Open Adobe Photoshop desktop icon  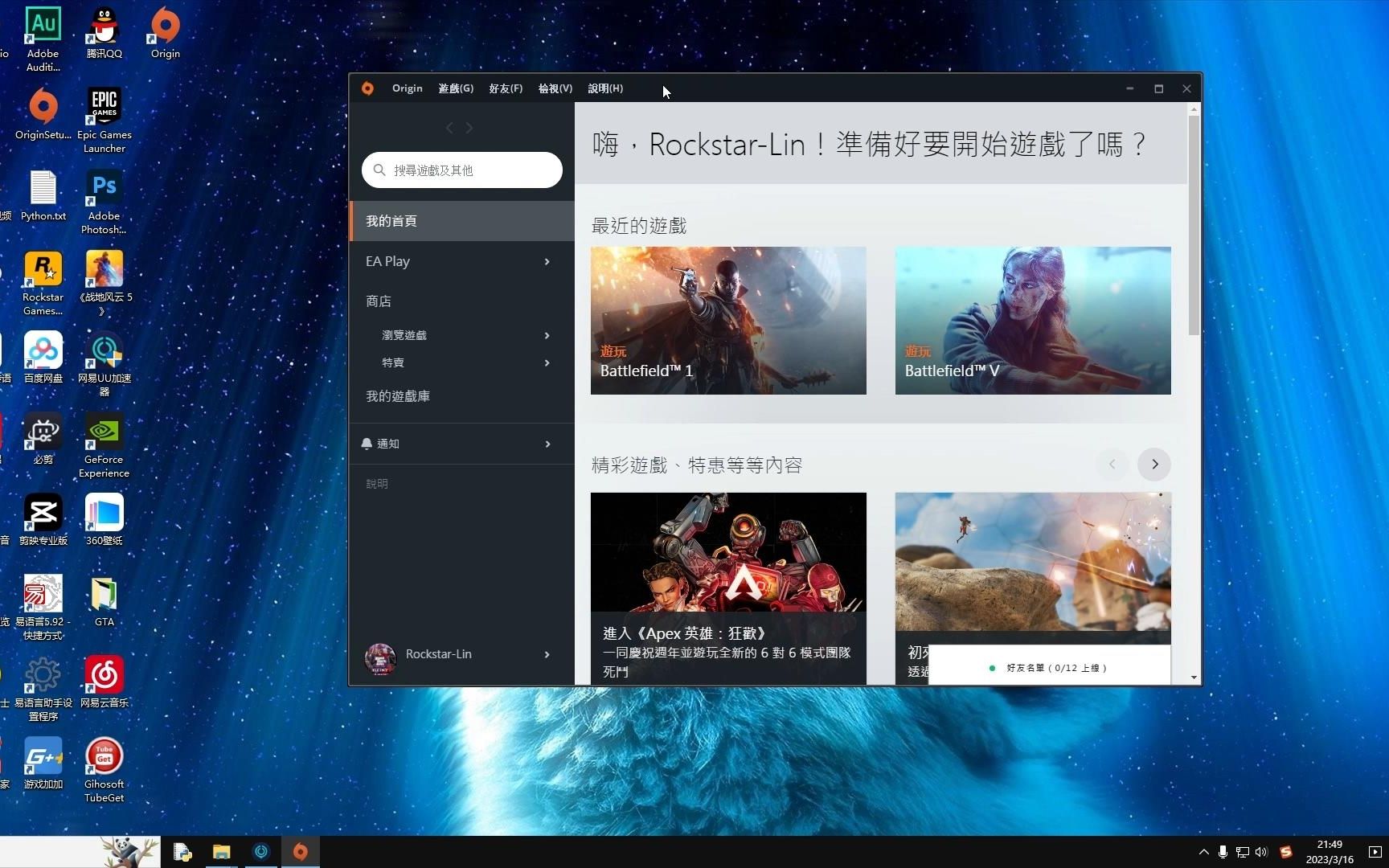click(104, 203)
